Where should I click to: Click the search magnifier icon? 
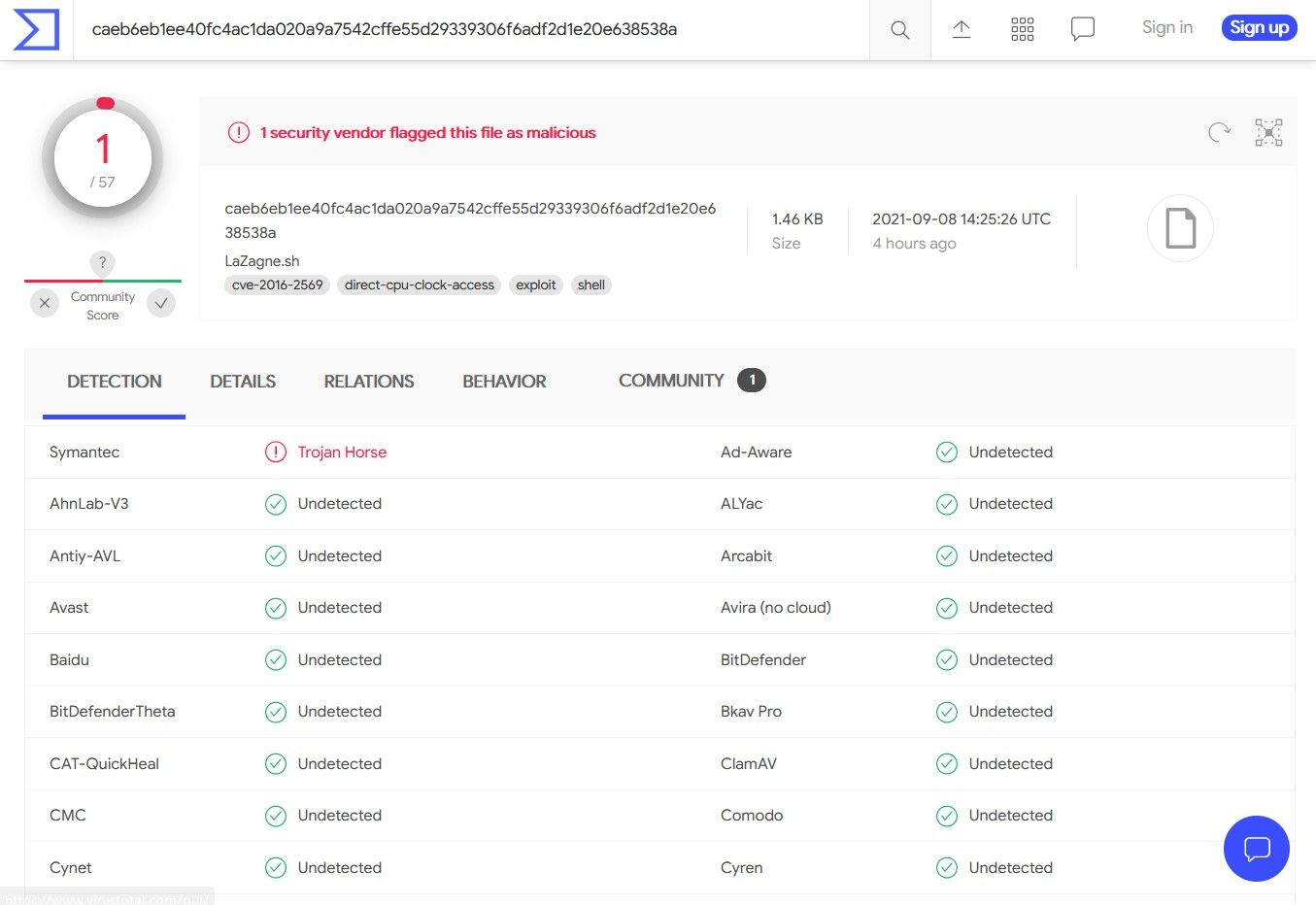[x=898, y=29]
